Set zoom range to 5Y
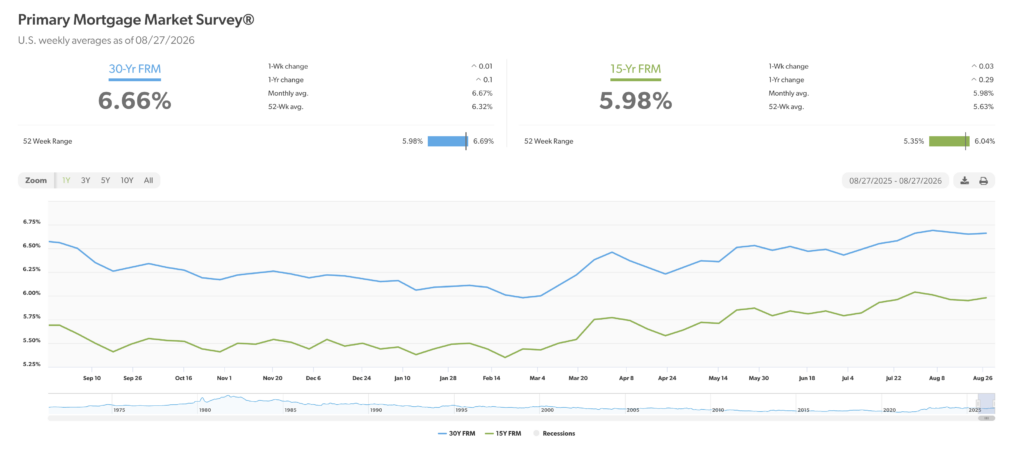 point(105,180)
